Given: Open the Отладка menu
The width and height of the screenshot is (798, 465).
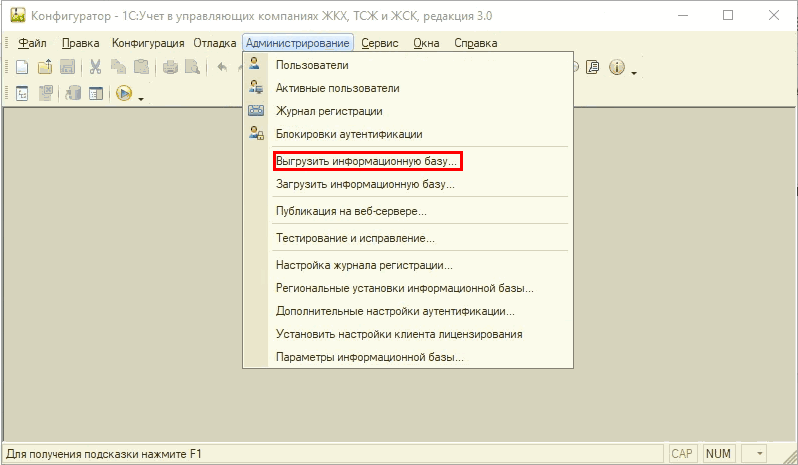Looking at the screenshot, I should pyautogui.click(x=215, y=43).
